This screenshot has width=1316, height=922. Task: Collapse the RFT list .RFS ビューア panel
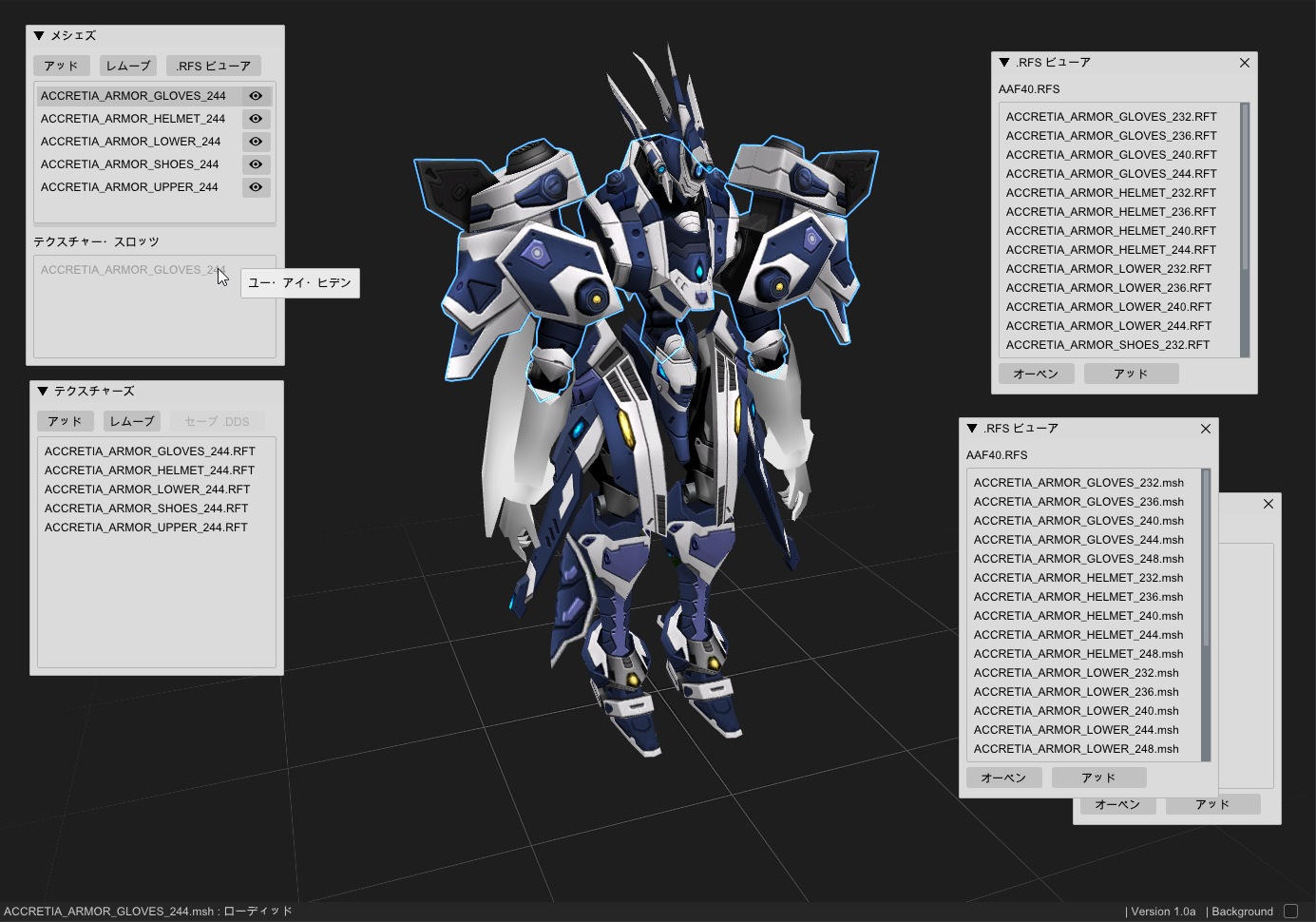(x=1004, y=63)
